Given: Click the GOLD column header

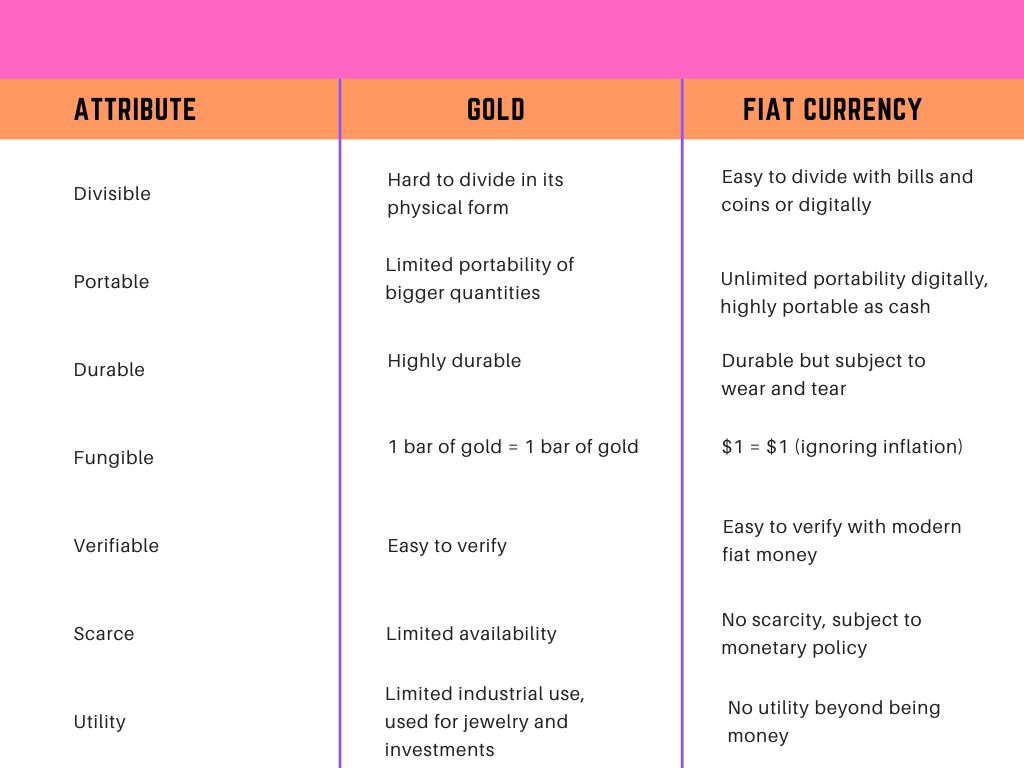Looking at the screenshot, I should click(496, 109).
